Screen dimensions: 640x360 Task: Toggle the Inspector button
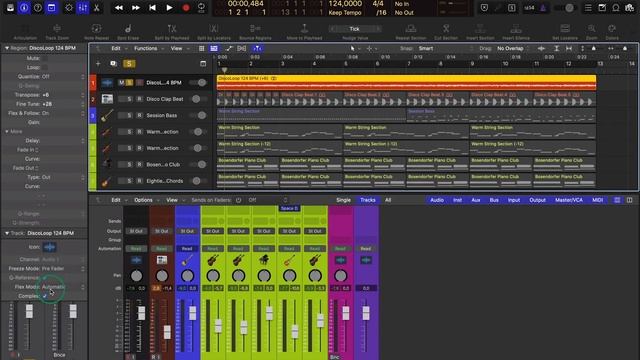pyautogui.click(x=24, y=8)
